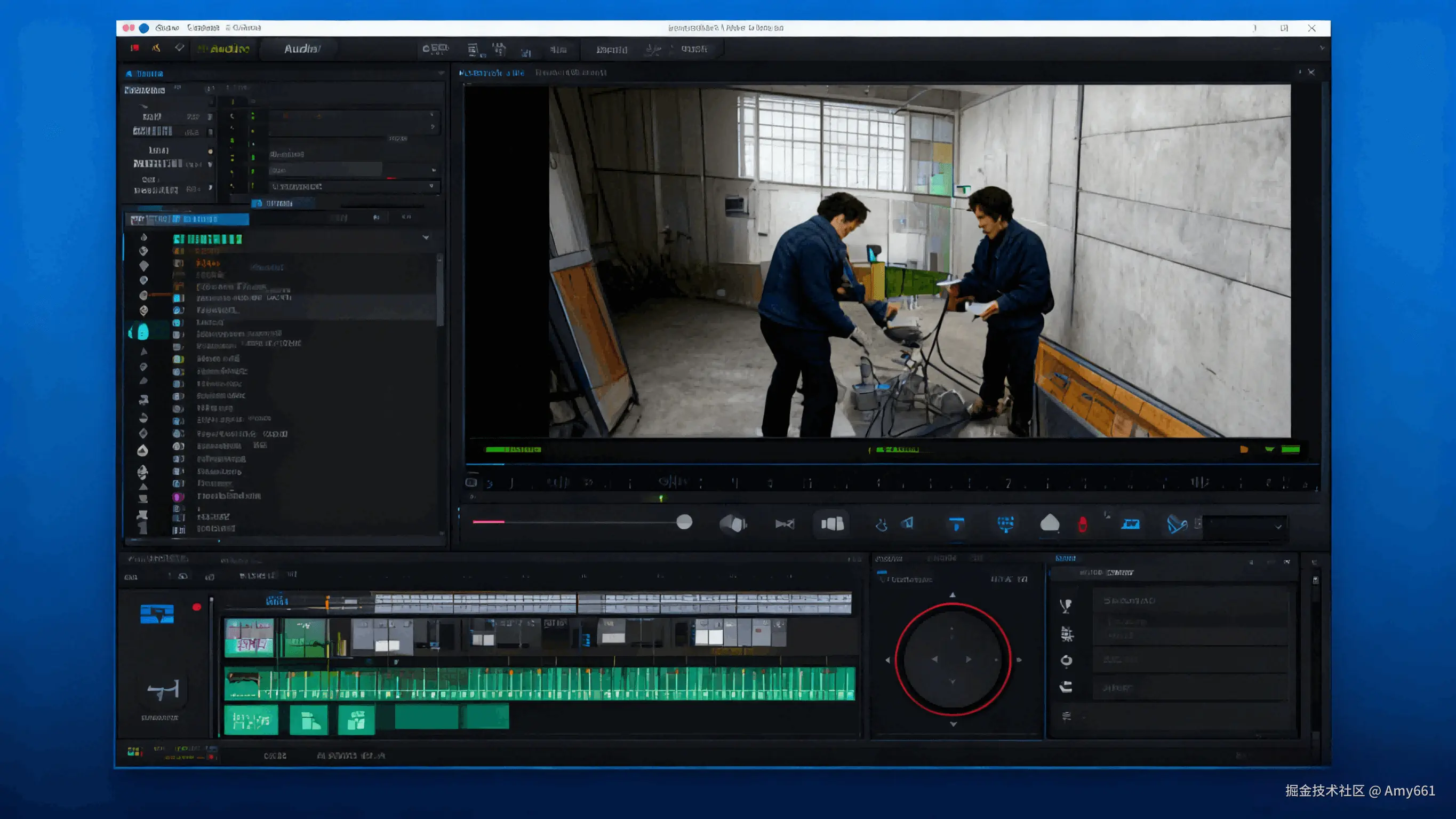Image resolution: width=1456 pixels, height=819 pixels.
Task: Click the up arrow above the color wheel
Action: tap(953, 594)
